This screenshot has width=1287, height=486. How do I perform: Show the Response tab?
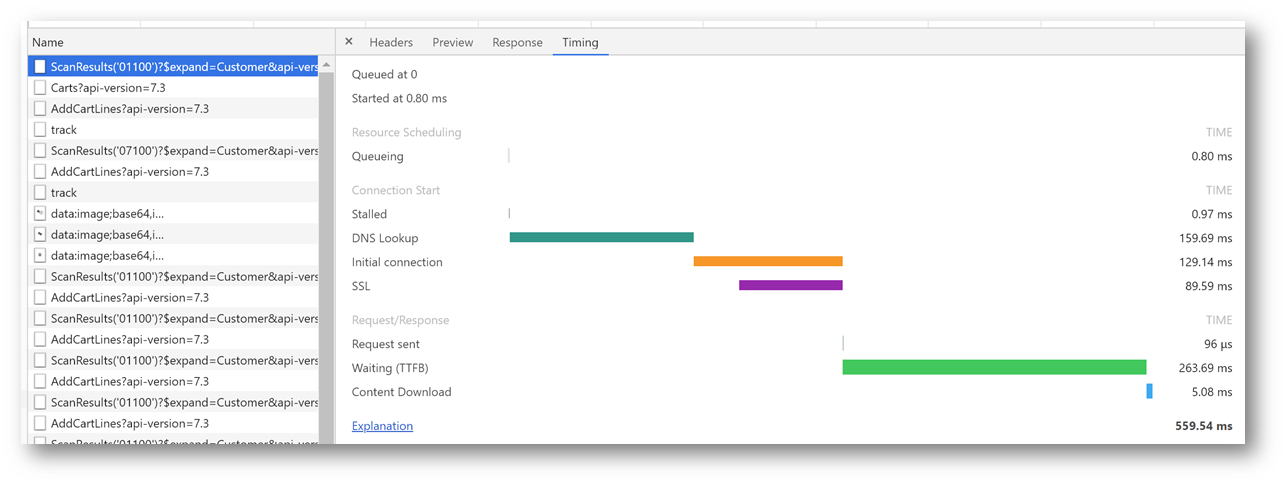coord(517,43)
